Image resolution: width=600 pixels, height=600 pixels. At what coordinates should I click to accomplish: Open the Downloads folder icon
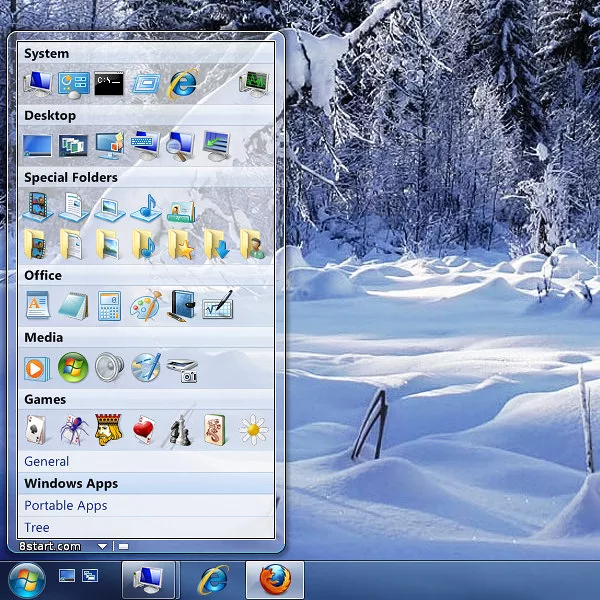click(x=217, y=243)
